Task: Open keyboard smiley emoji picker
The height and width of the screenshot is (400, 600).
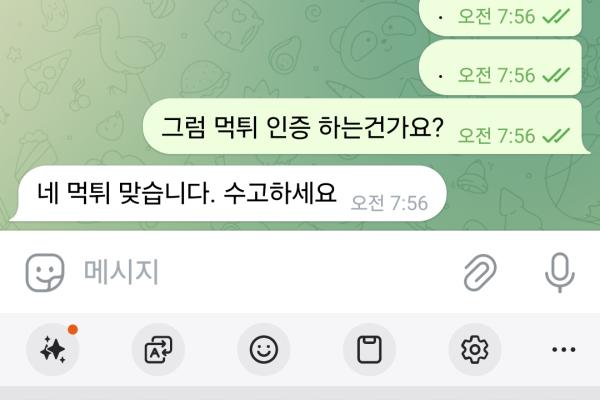Action: pos(264,349)
